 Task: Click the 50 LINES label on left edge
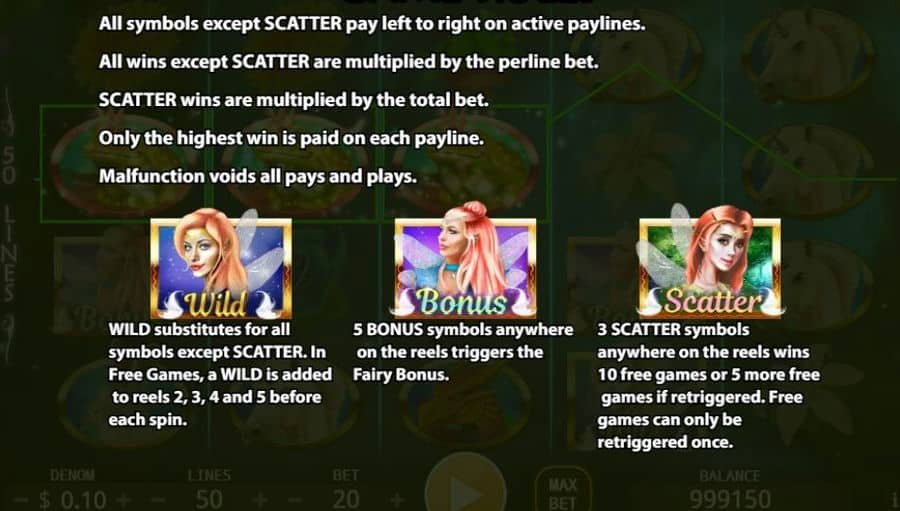click(x=8, y=225)
